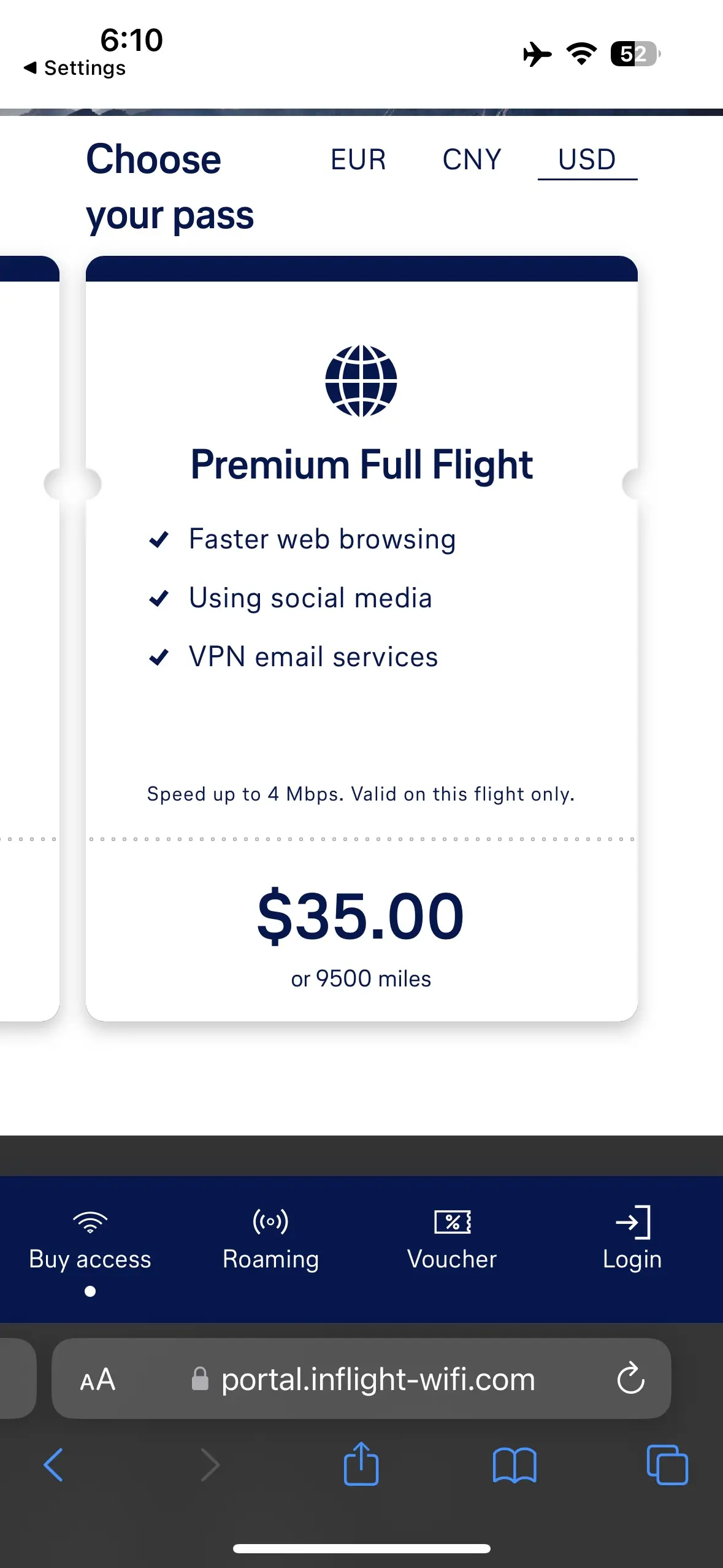Tap the portal.inflight-wifi.com address bar

(377, 1379)
